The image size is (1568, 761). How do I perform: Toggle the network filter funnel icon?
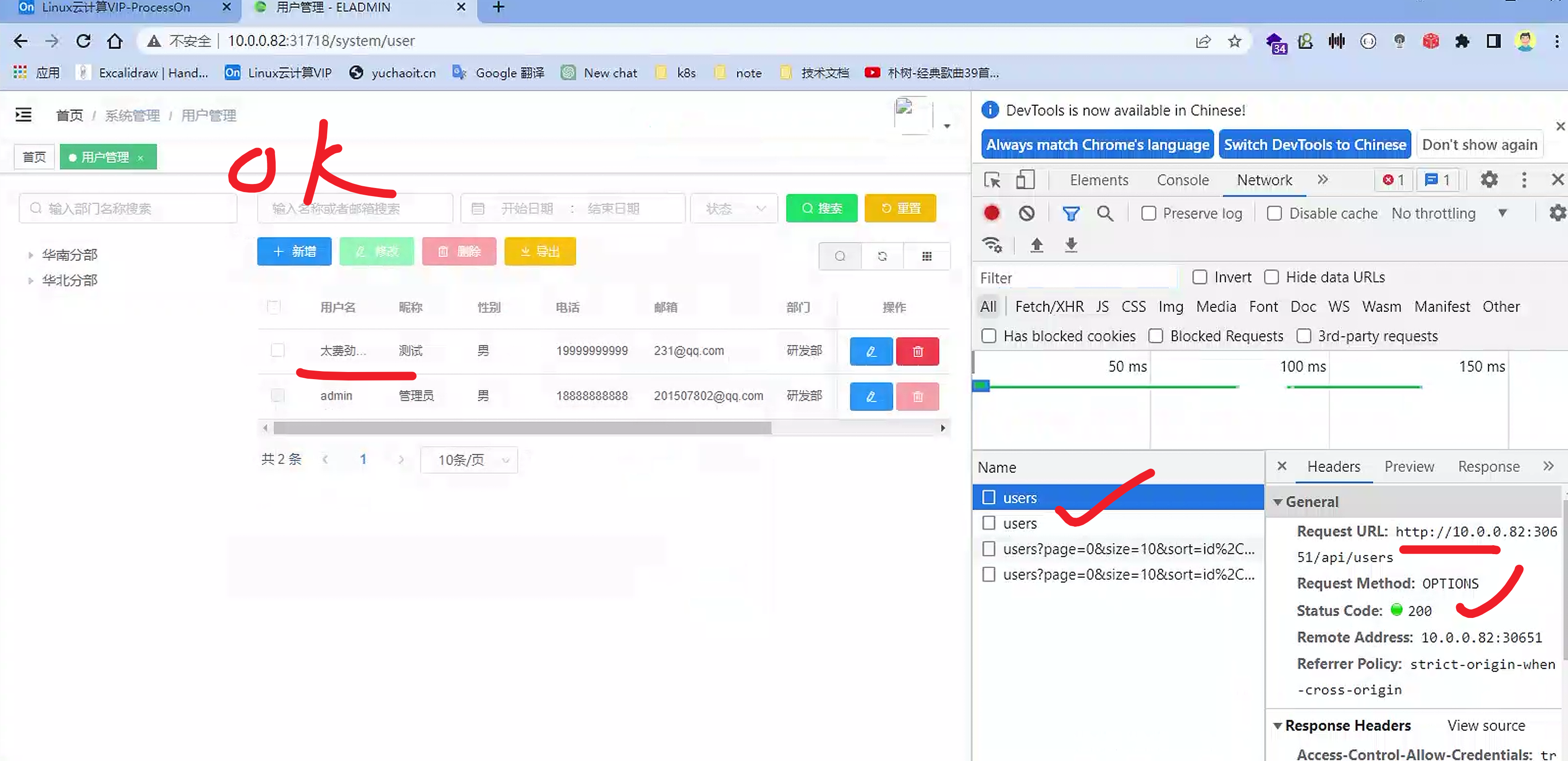point(1071,213)
